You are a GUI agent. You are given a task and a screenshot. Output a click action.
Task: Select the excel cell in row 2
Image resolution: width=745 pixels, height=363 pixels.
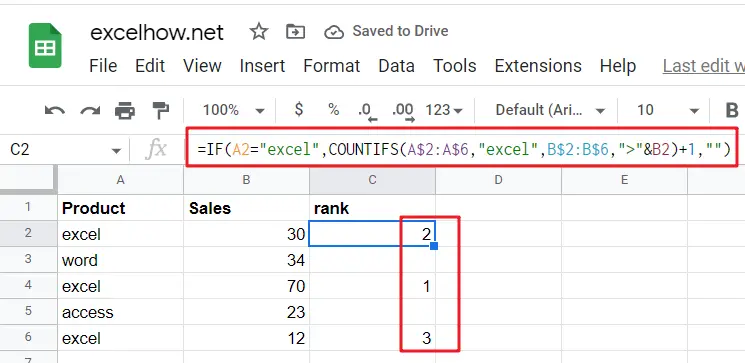click(120, 234)
